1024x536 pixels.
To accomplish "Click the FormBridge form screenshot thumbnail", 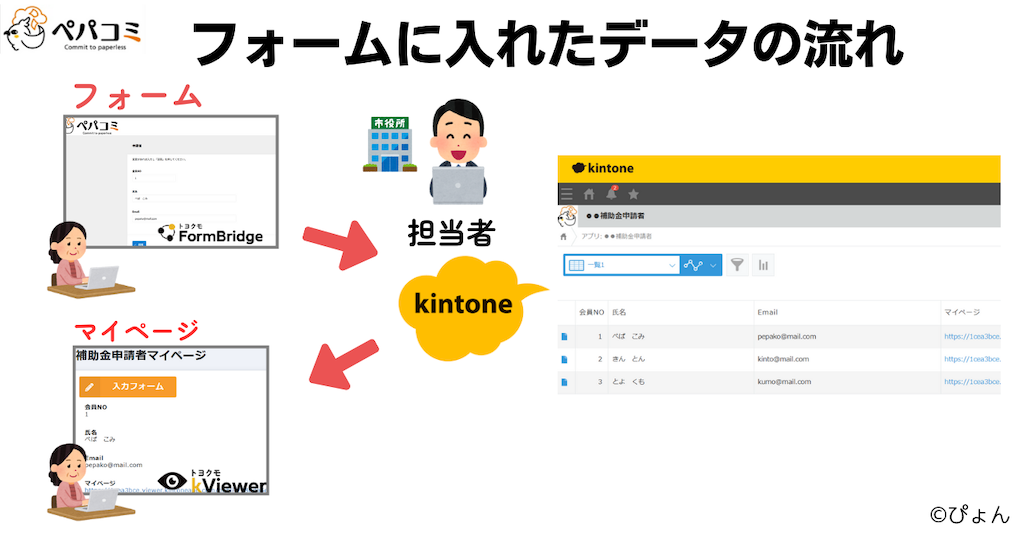I will [x=171, y=181].
